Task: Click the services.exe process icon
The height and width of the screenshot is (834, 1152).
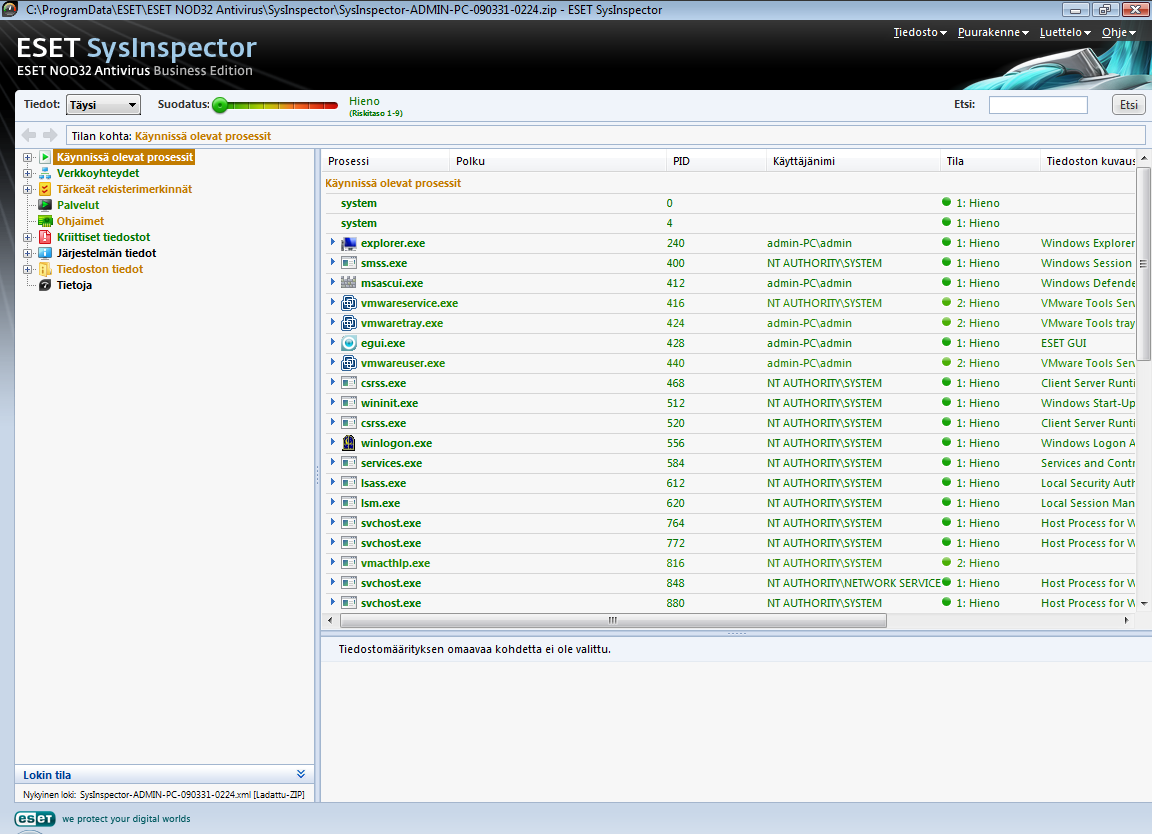Action: (x=349, y=463)
